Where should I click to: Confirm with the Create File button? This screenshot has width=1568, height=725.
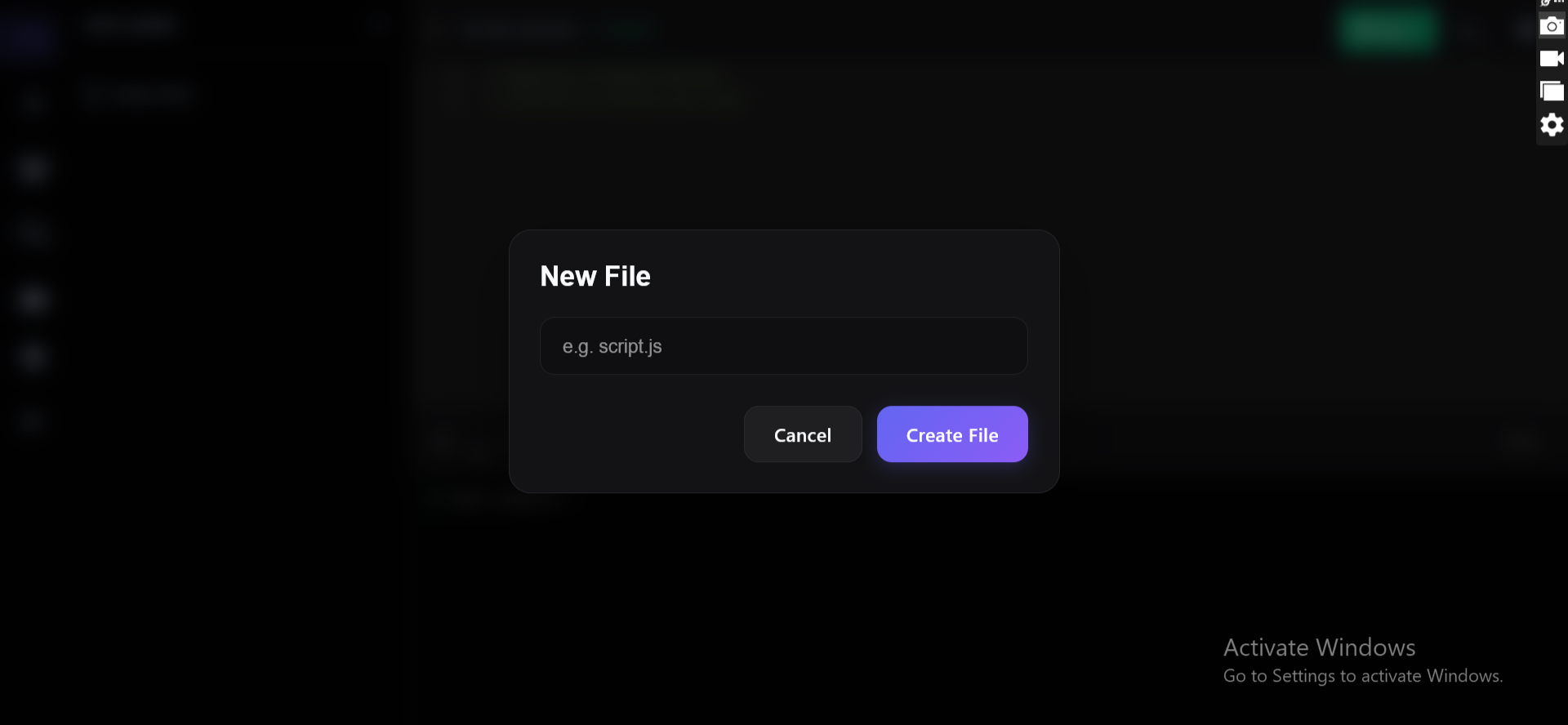point(952,434)
